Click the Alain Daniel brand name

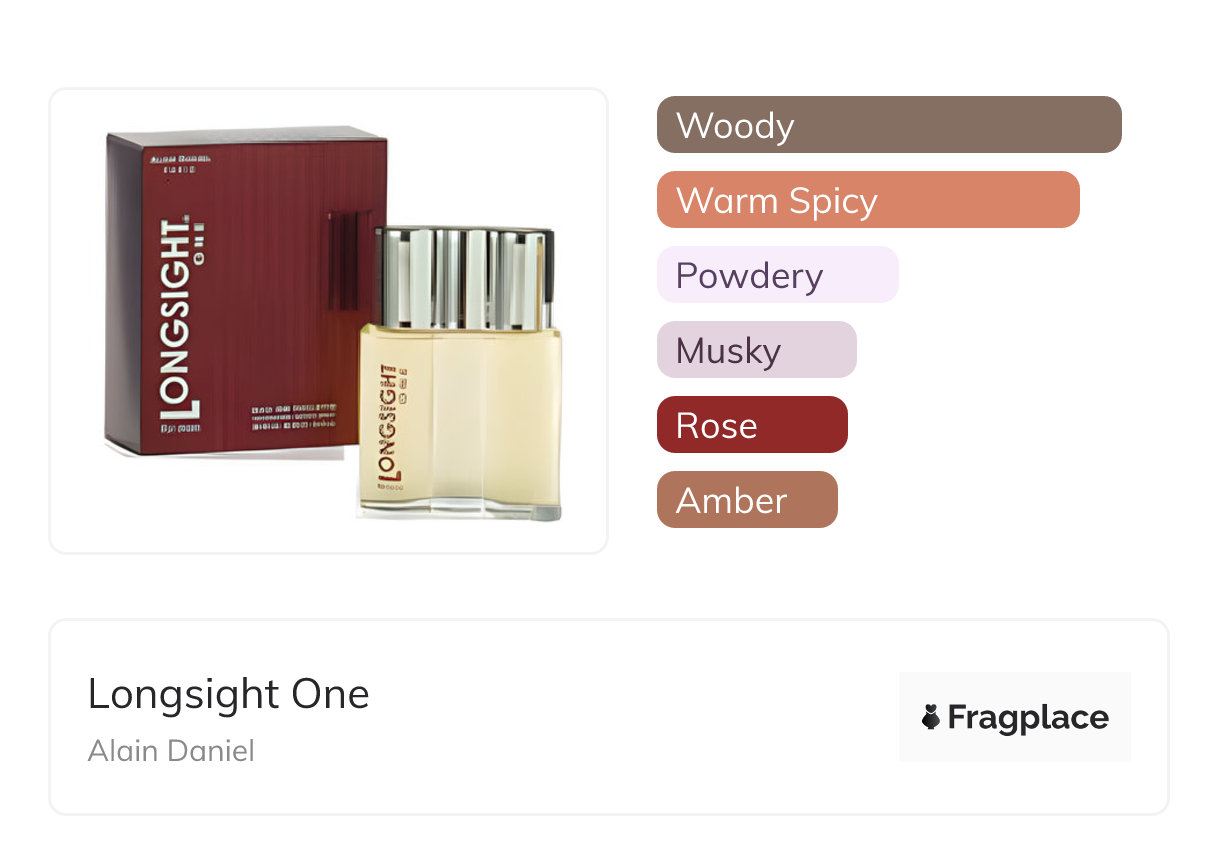[171, 750]
